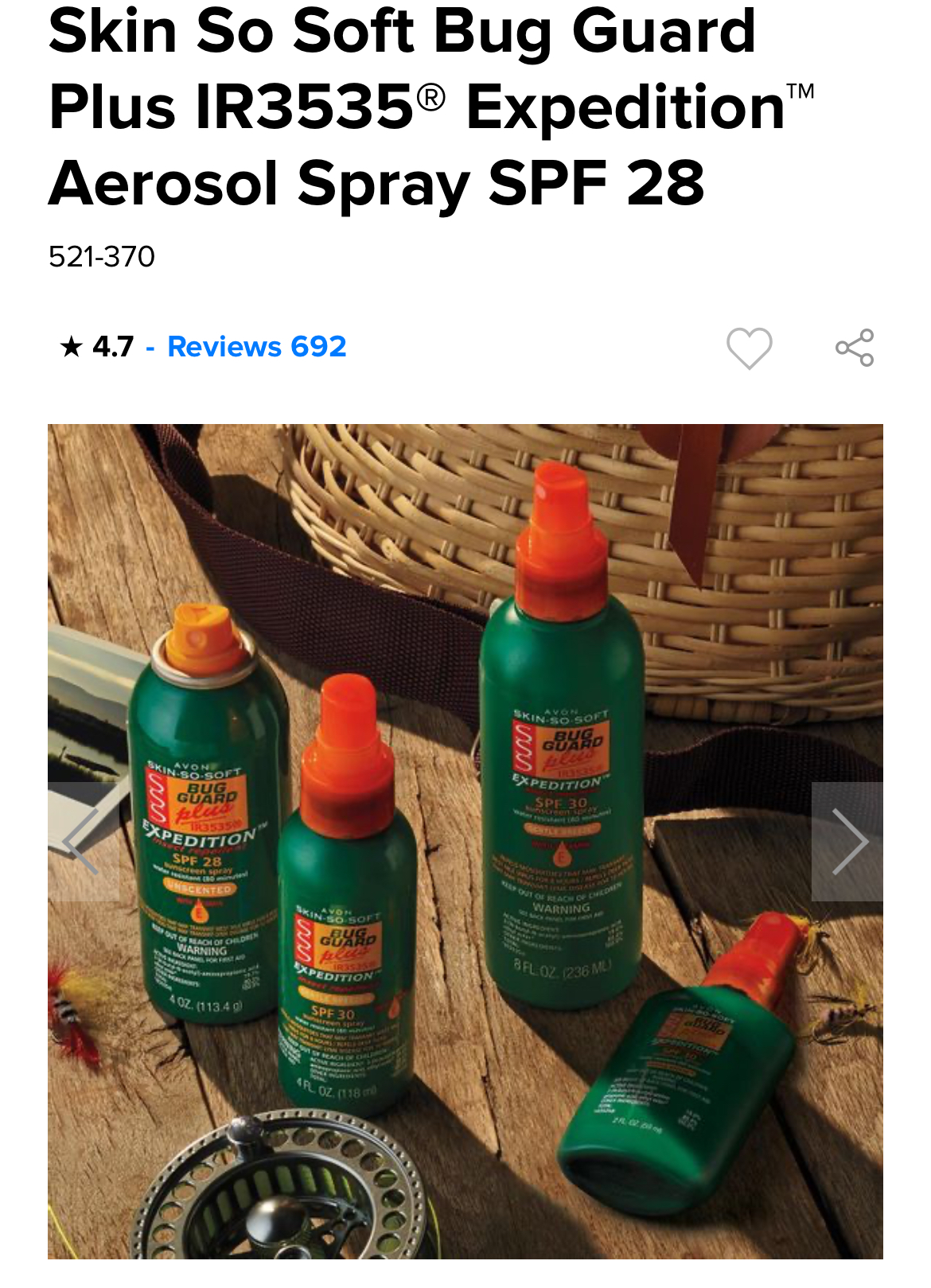Click the 4.7 rating score
931x1288 pixels.
113,347
